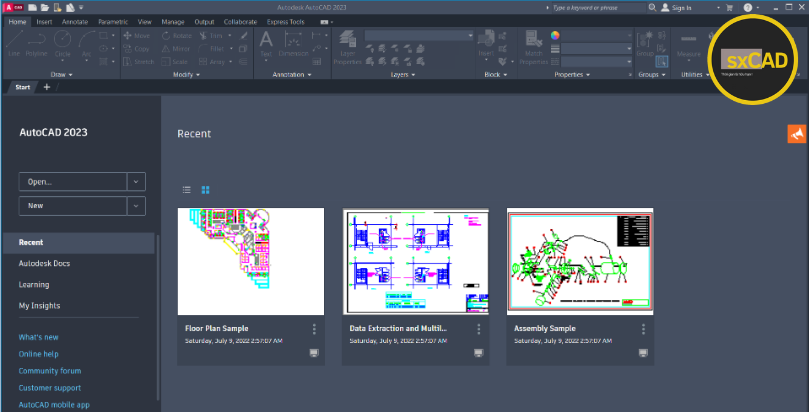Switch recent files to grid view
809x412 pixels.
tap(205, 190)
